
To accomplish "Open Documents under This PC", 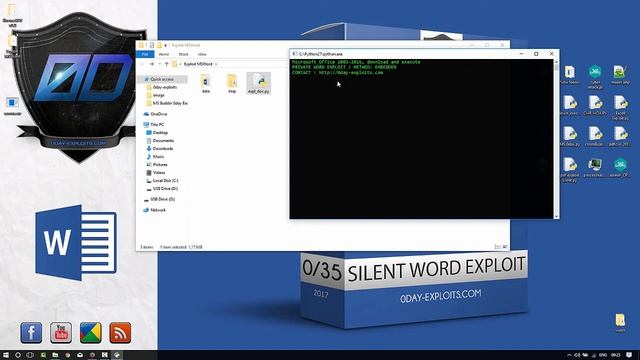I will tap(163, 140).
